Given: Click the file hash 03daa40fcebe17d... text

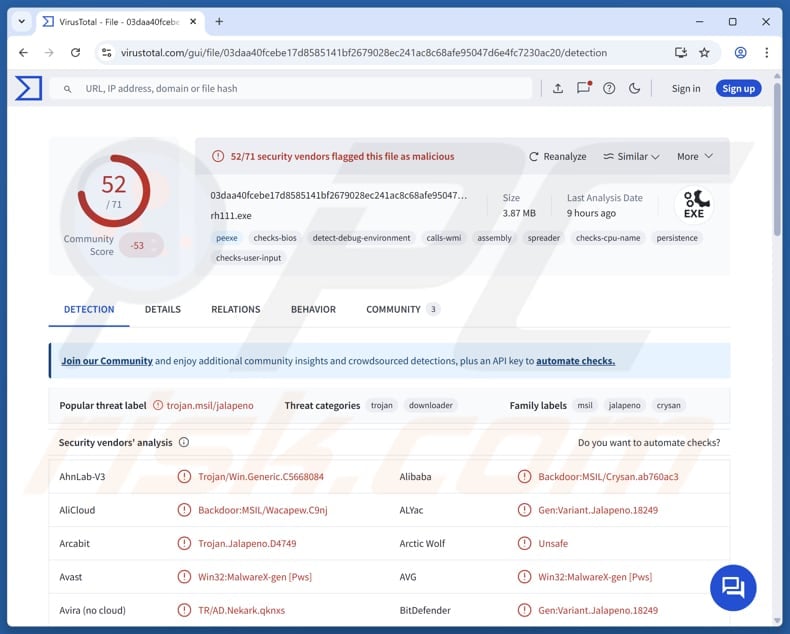Looking at the screenshot, I should point(339,196).
